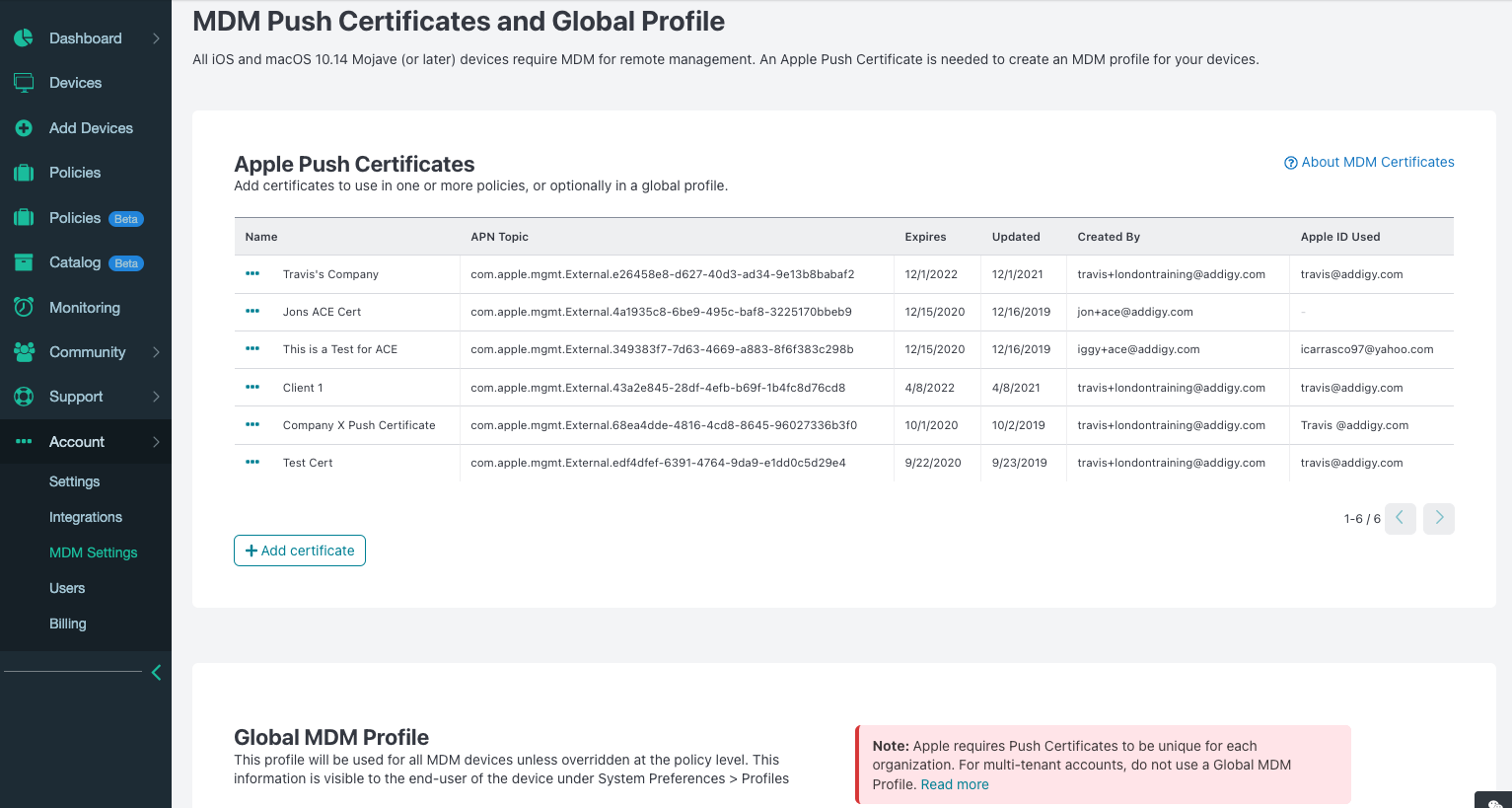
Task: Open the actions menu for Travis's Company certificate
Action: point(252,273)
